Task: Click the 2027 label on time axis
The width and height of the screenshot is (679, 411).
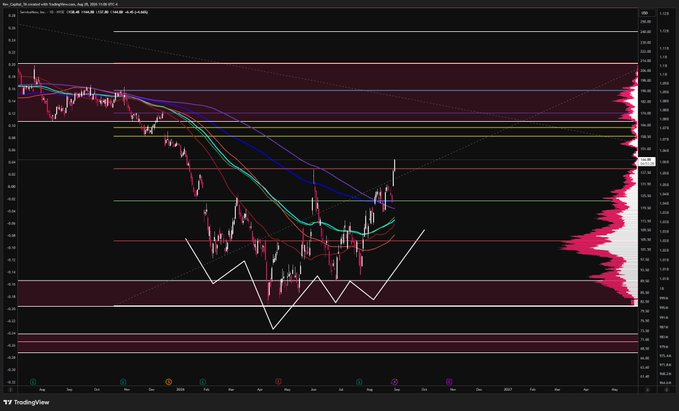Action: [x=508, y=389]
